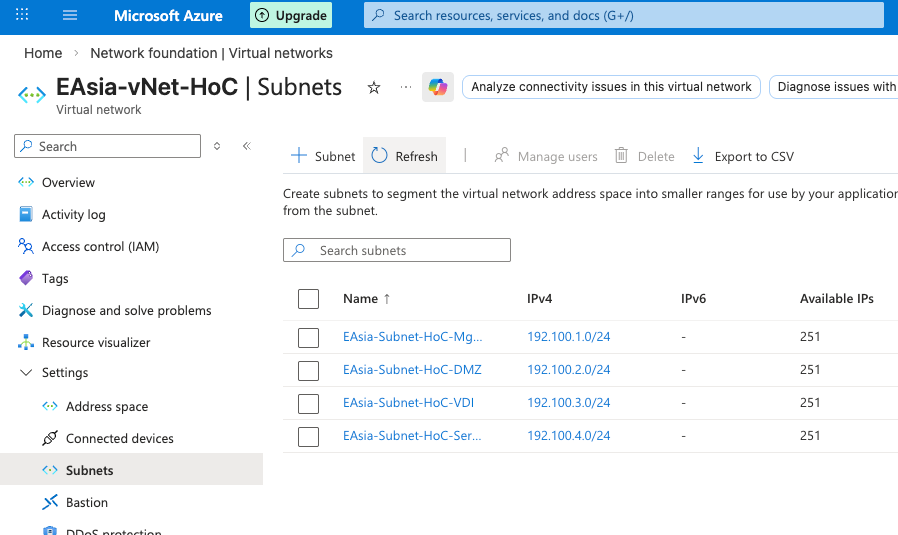Click the Upgrade button in top bar

click(x=291, y=16)
